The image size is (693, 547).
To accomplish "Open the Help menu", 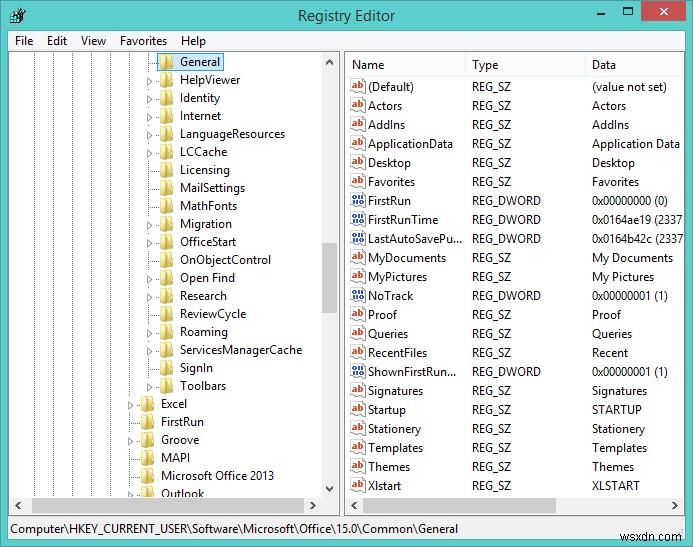I will click(x=193, y=41).
